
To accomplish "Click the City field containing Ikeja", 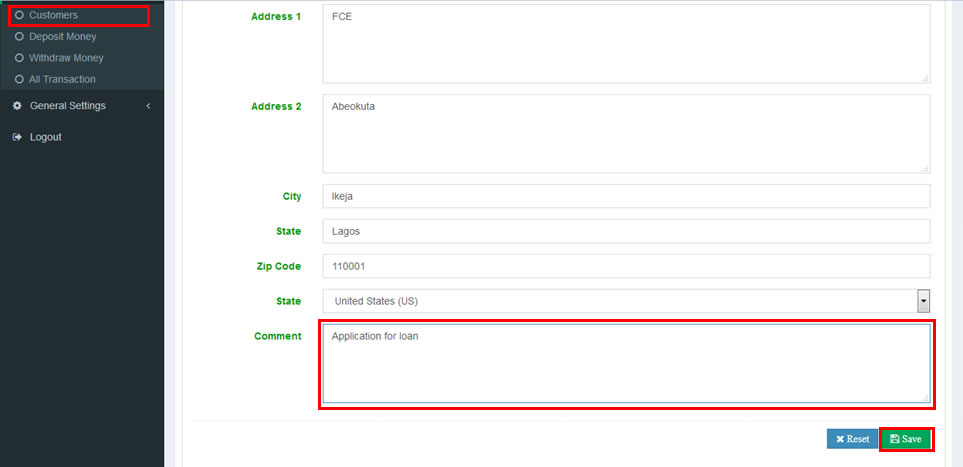I will coord(626,196).
